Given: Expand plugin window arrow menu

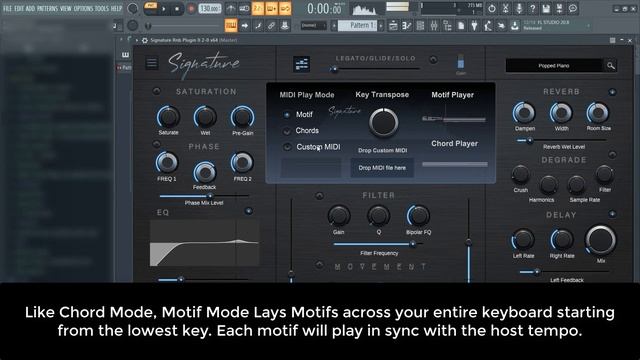Looking at the screenshot, I should pos(136,40).
